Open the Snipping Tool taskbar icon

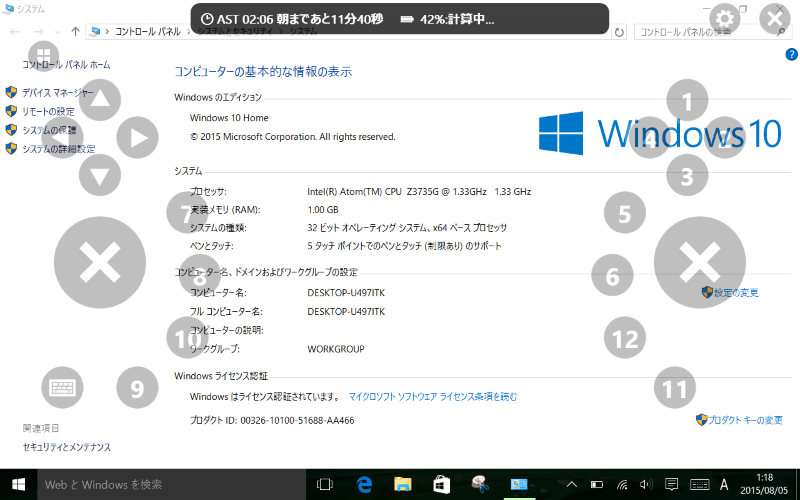coord(480,484)
